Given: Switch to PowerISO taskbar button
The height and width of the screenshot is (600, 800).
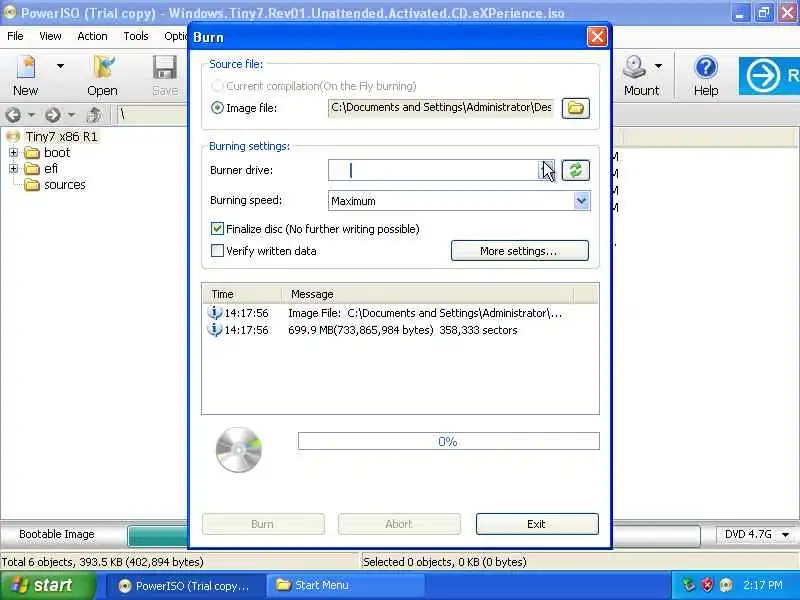Looking at the screenshot, I should coord(186,586).
